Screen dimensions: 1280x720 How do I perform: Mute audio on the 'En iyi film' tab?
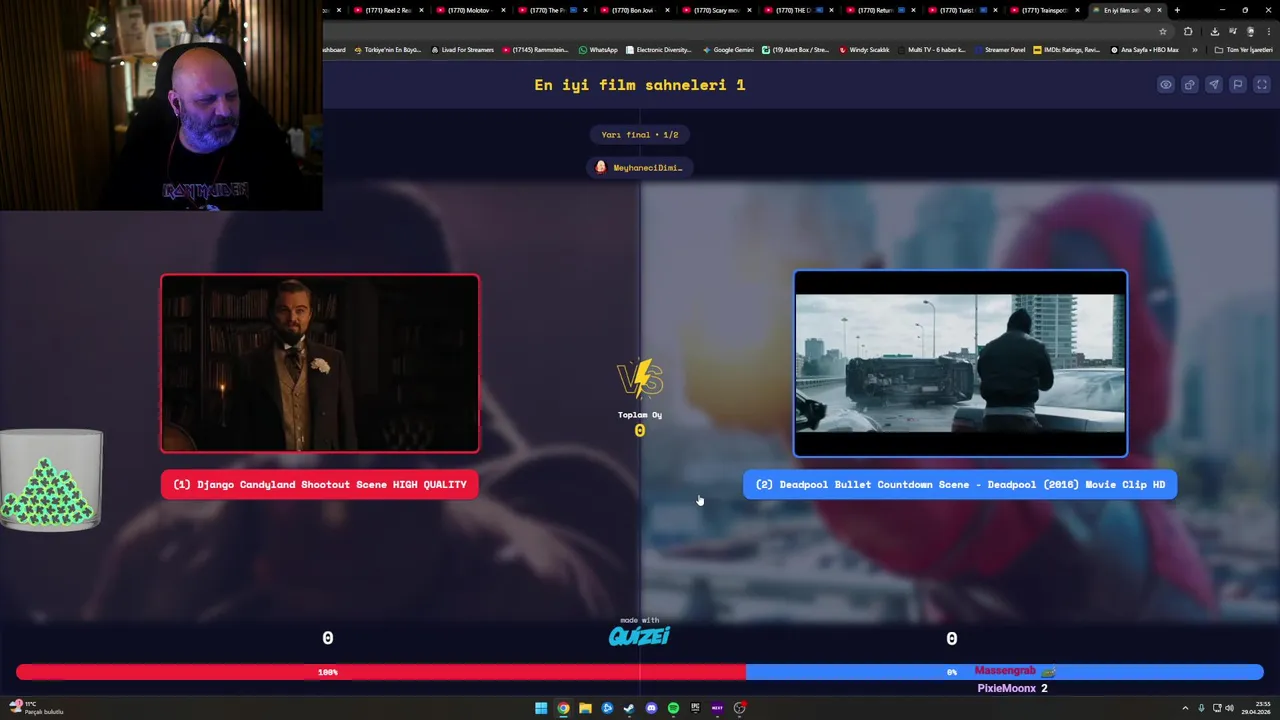[1147, 10]
